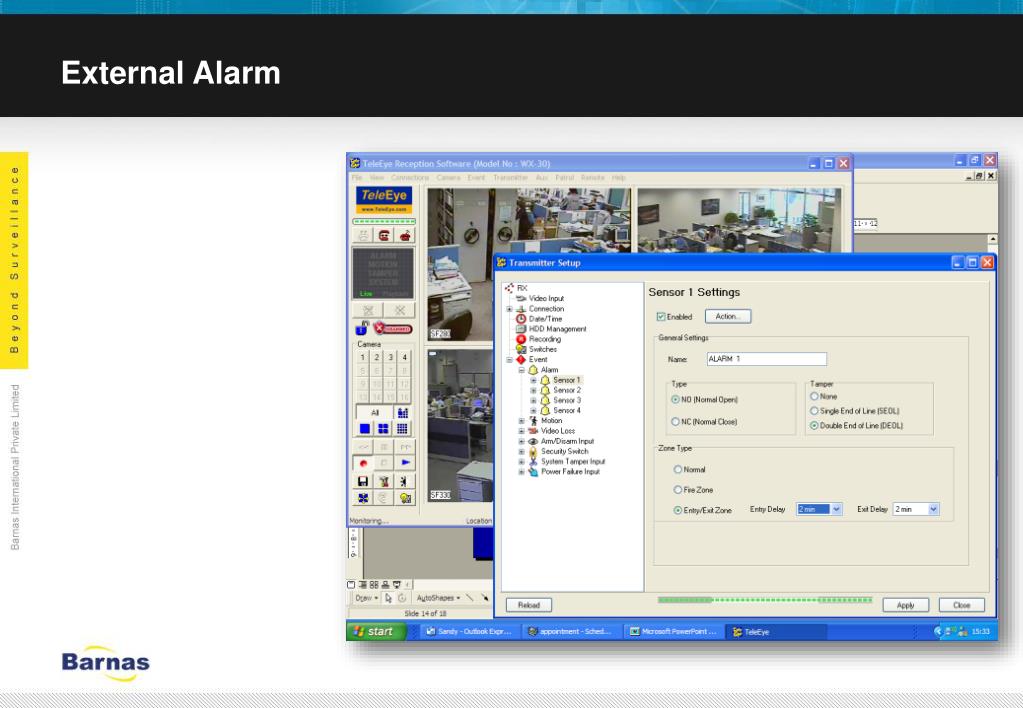Expand the Connection tree node
The height and width of the screenshot is (708, 1023).
510,309
